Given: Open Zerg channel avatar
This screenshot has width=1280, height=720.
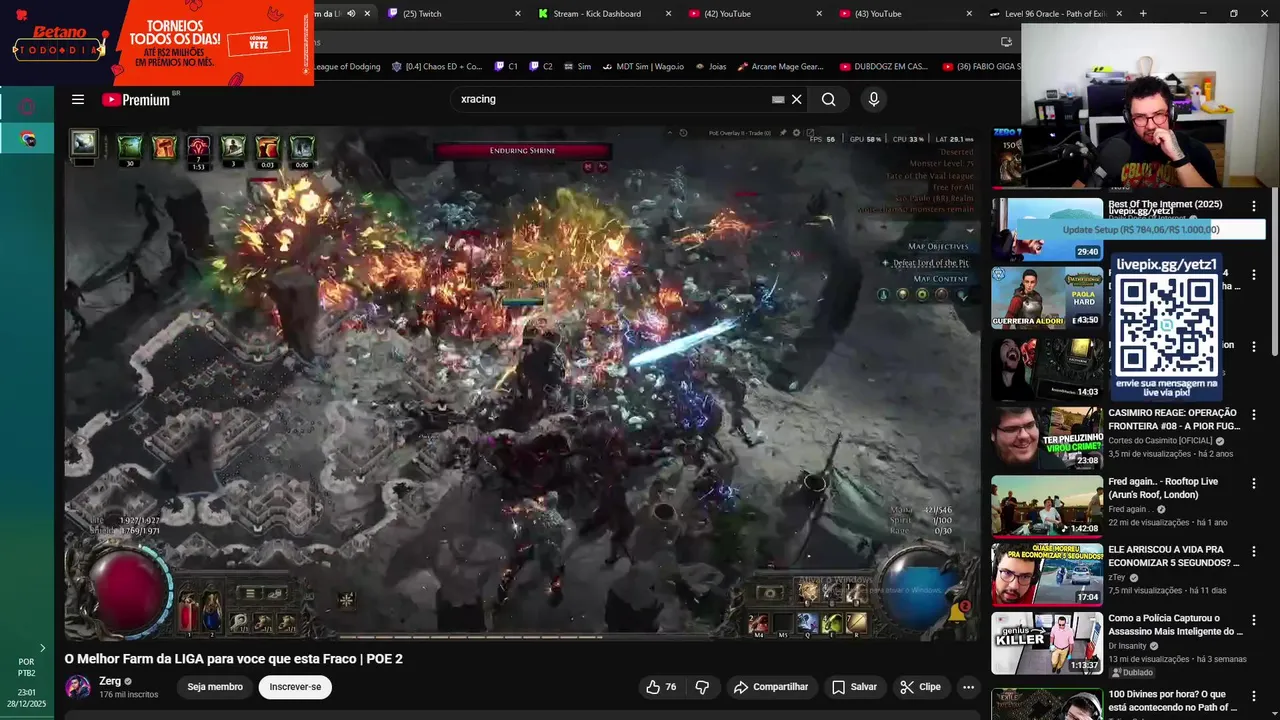Looking at the screenshot, I should (x=78, y=687).
